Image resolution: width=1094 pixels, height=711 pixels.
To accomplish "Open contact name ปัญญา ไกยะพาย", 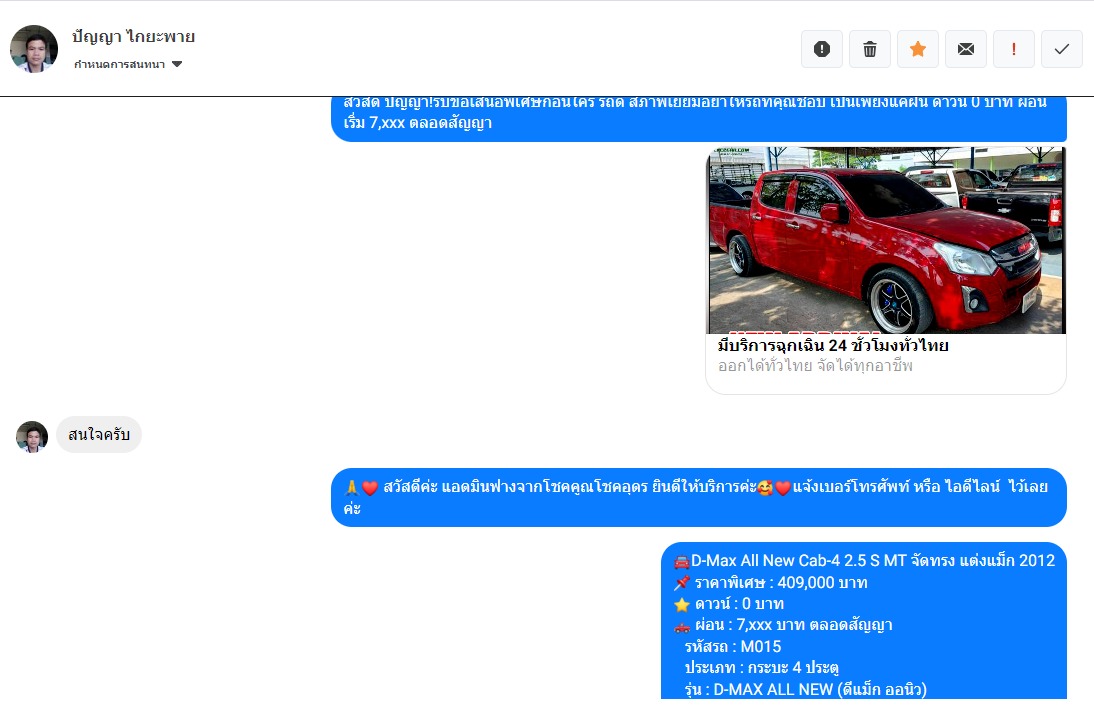I will click(x=133, y=36).
